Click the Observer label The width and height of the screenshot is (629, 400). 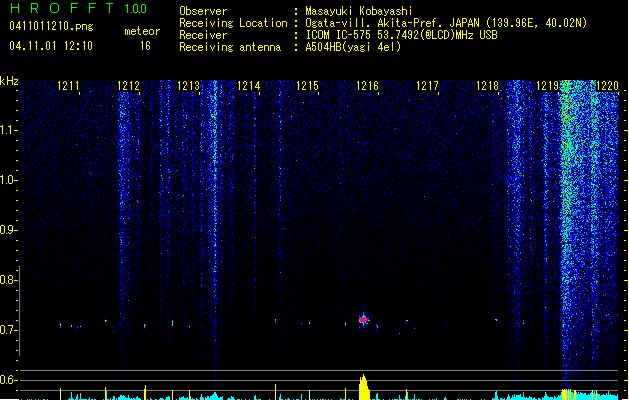(x=203, y=11)
